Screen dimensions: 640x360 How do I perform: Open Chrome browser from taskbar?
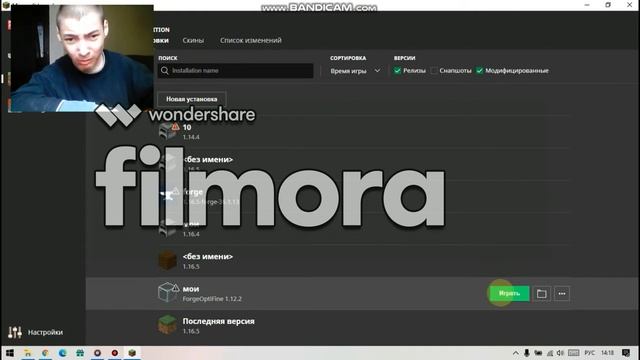45,353
